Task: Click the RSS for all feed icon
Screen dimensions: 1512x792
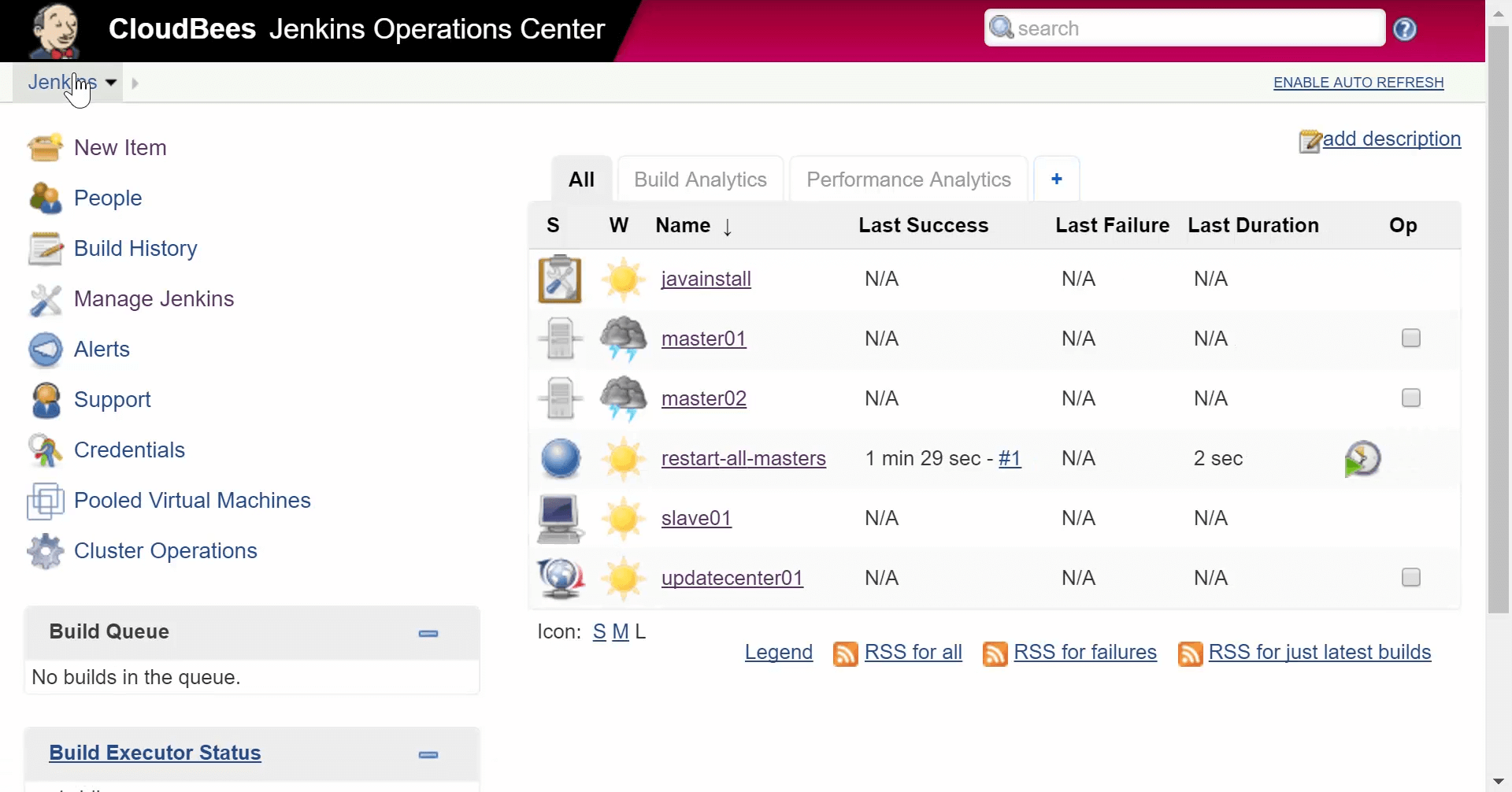Action: click(845, 653)
